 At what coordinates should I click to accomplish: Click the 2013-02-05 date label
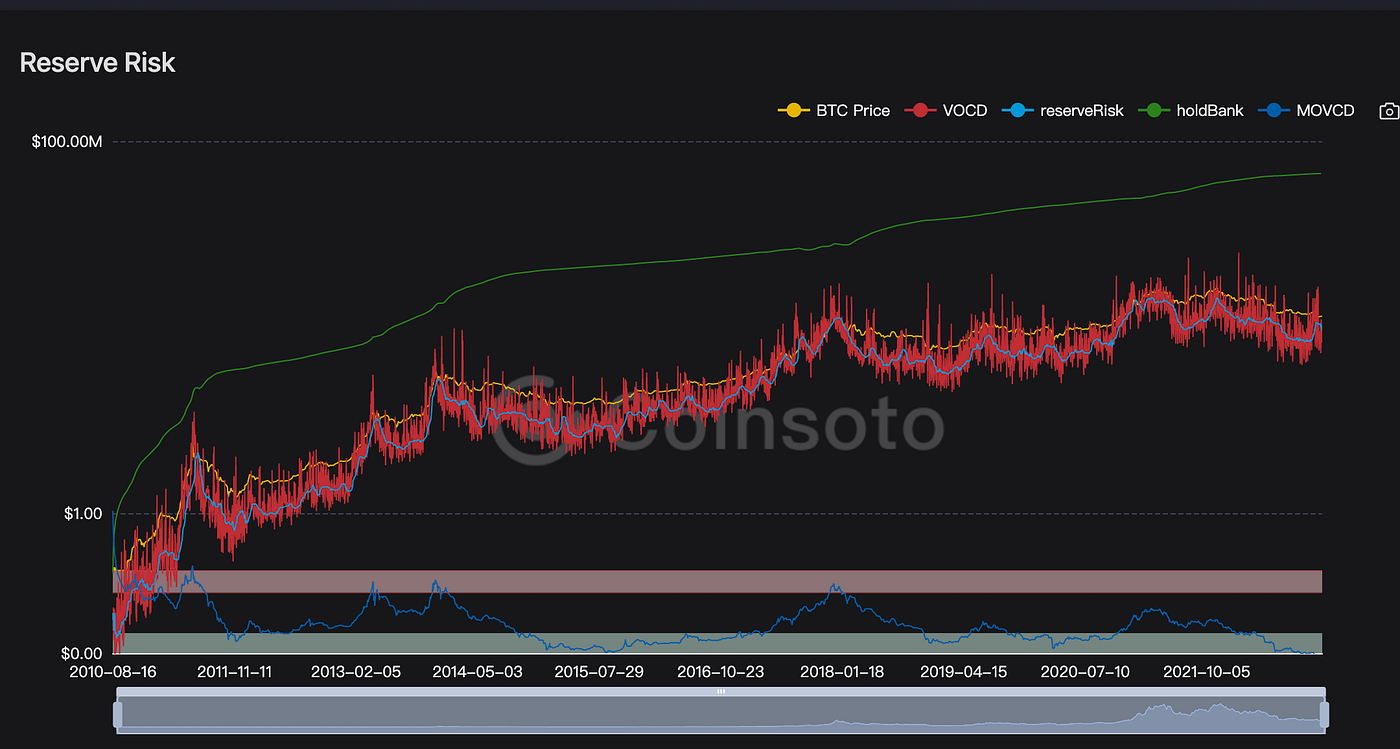(x=355, y=672)
